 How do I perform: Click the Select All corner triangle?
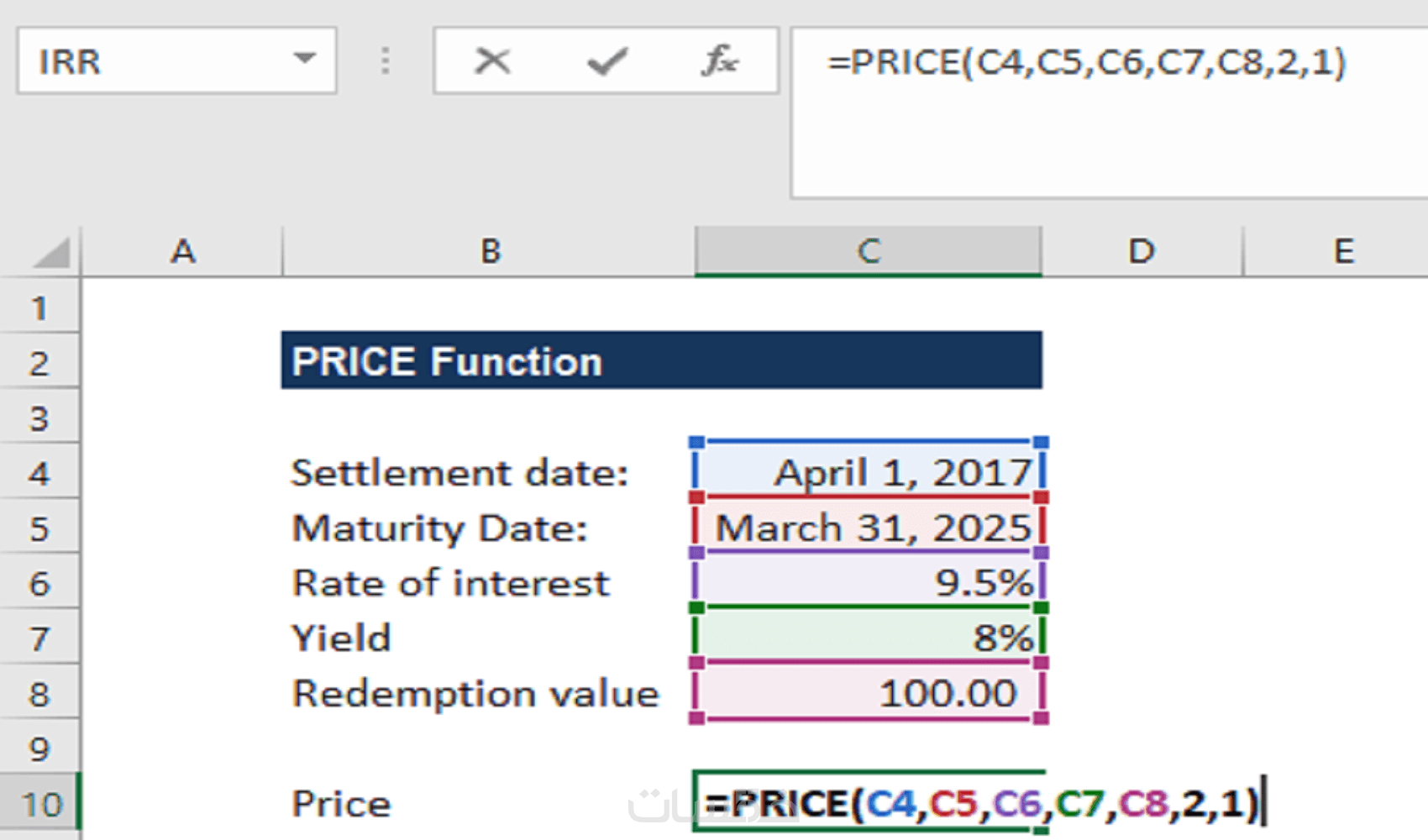[x=50, y=252]
